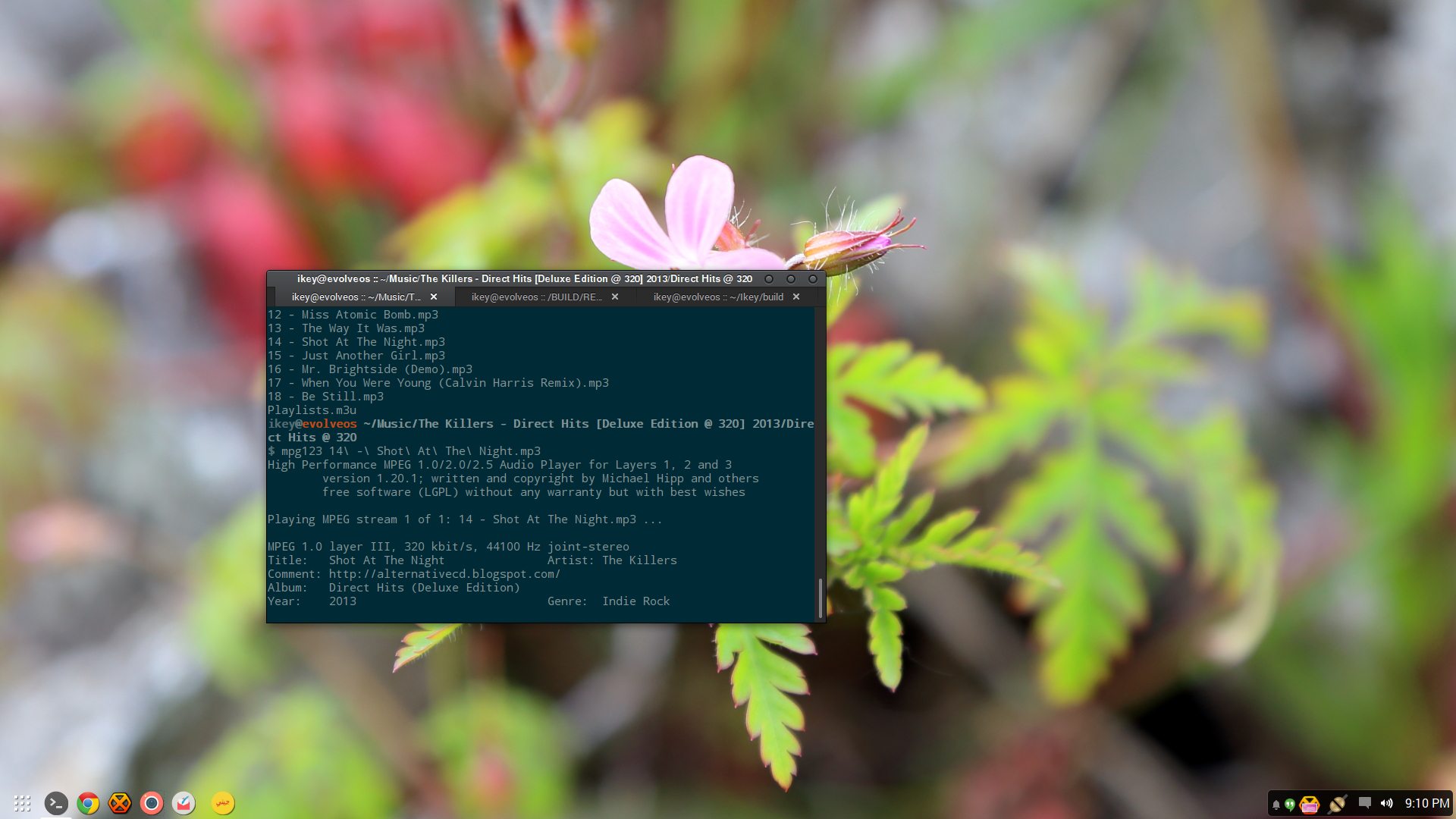Screen dimensions: 1456x819
Task: Click 'When You Were Young (Calvin Harris Remix).mp3'
Action: point(455,383)
